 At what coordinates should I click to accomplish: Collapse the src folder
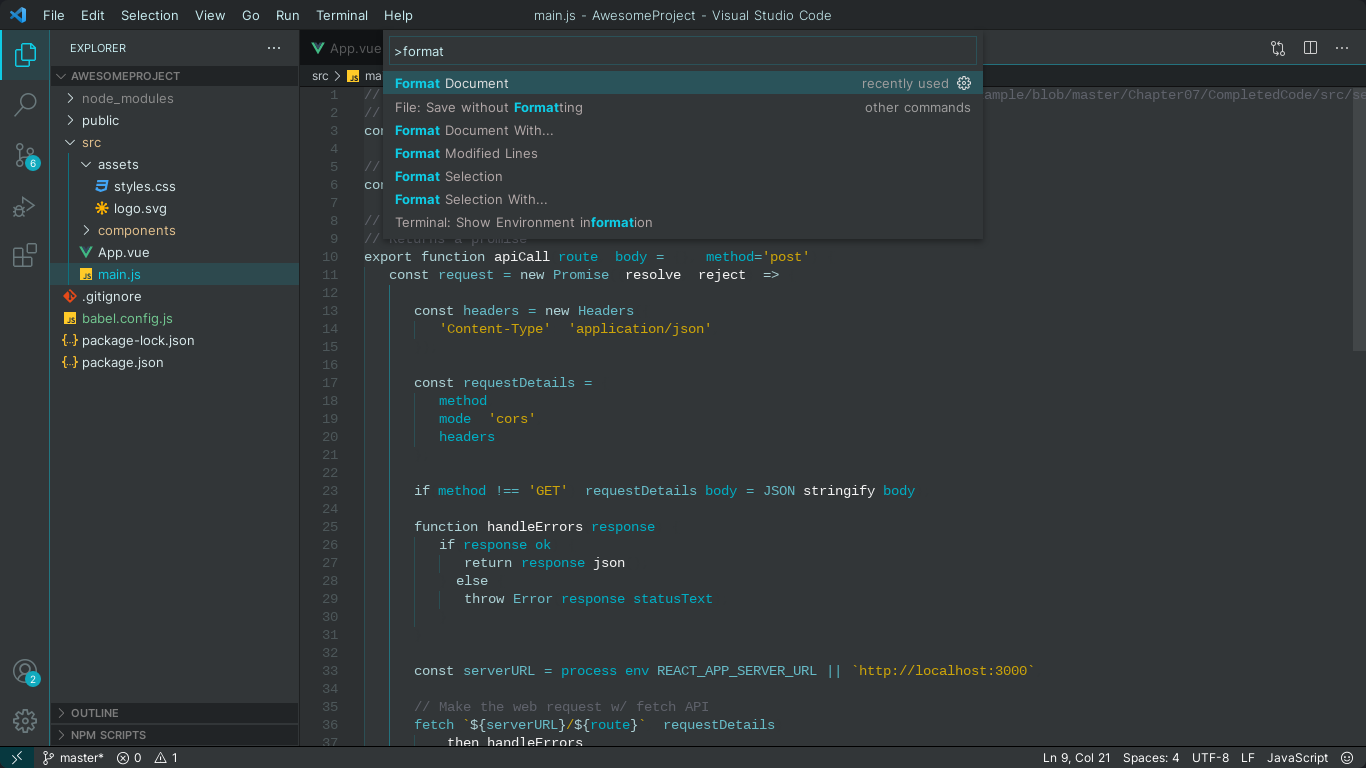coord(175,142)
